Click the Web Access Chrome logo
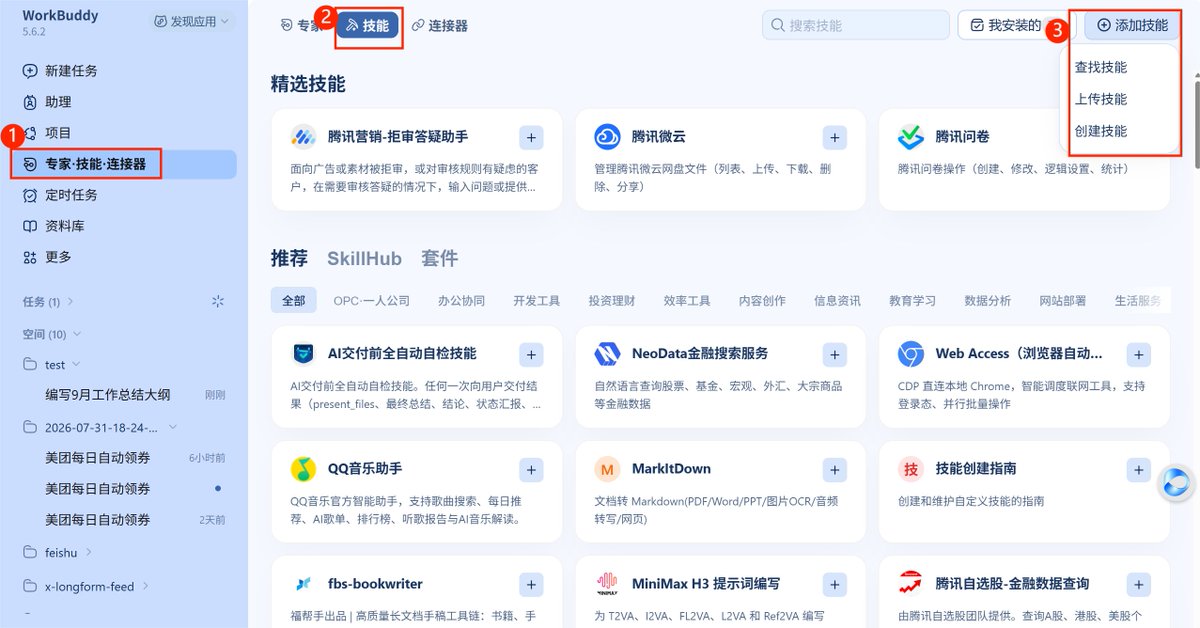Screen dimensions: 1200x628 pos(911,353)
